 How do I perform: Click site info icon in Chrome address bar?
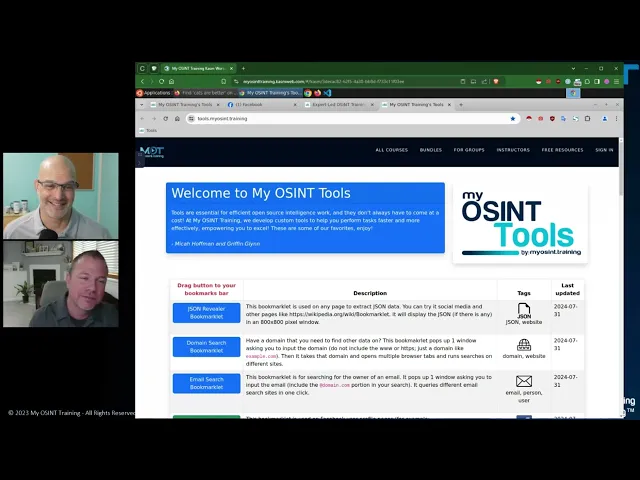click(191, 119)
